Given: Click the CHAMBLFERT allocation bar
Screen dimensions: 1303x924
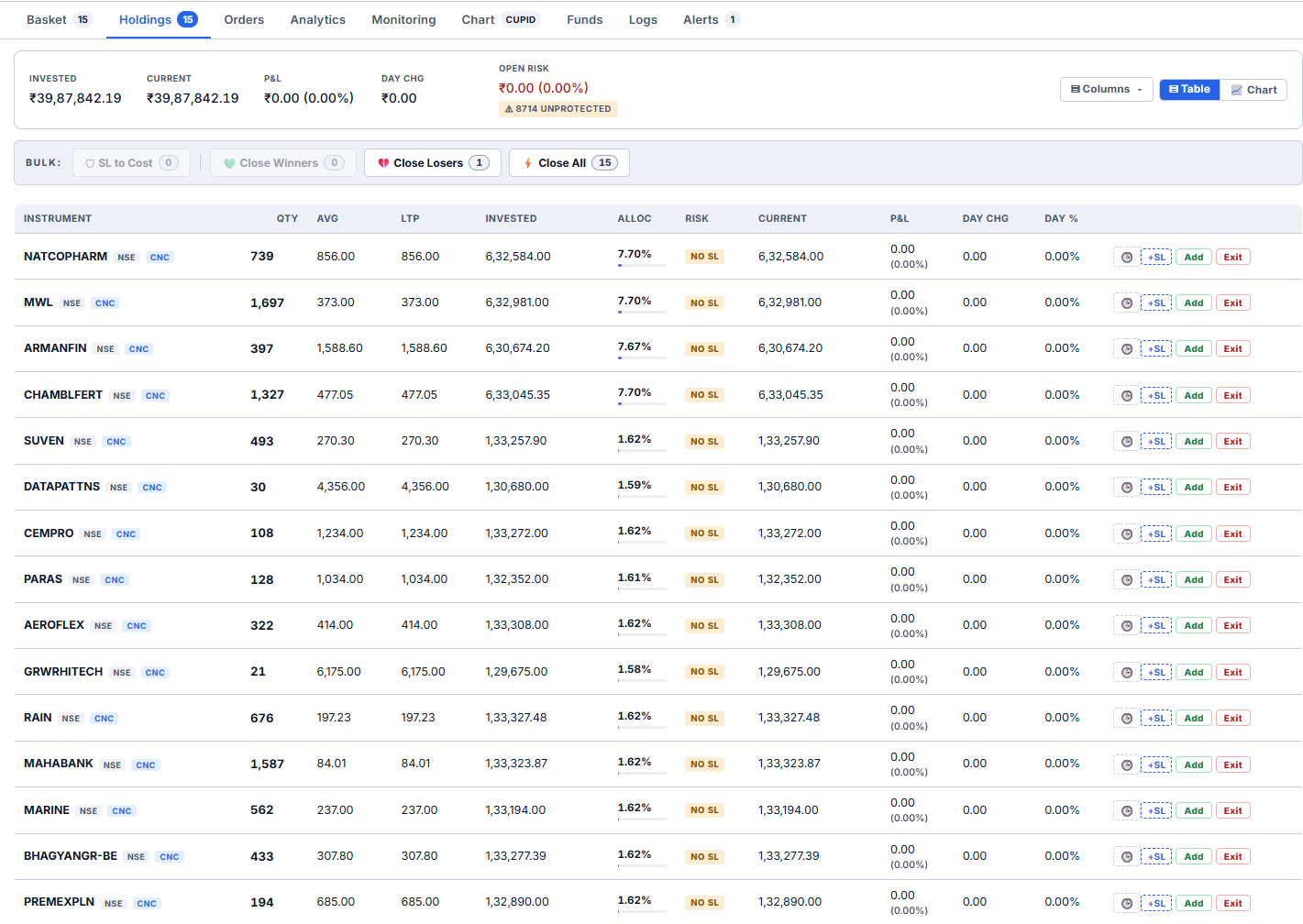Looking at the screenshot, I should coord(642,403).
